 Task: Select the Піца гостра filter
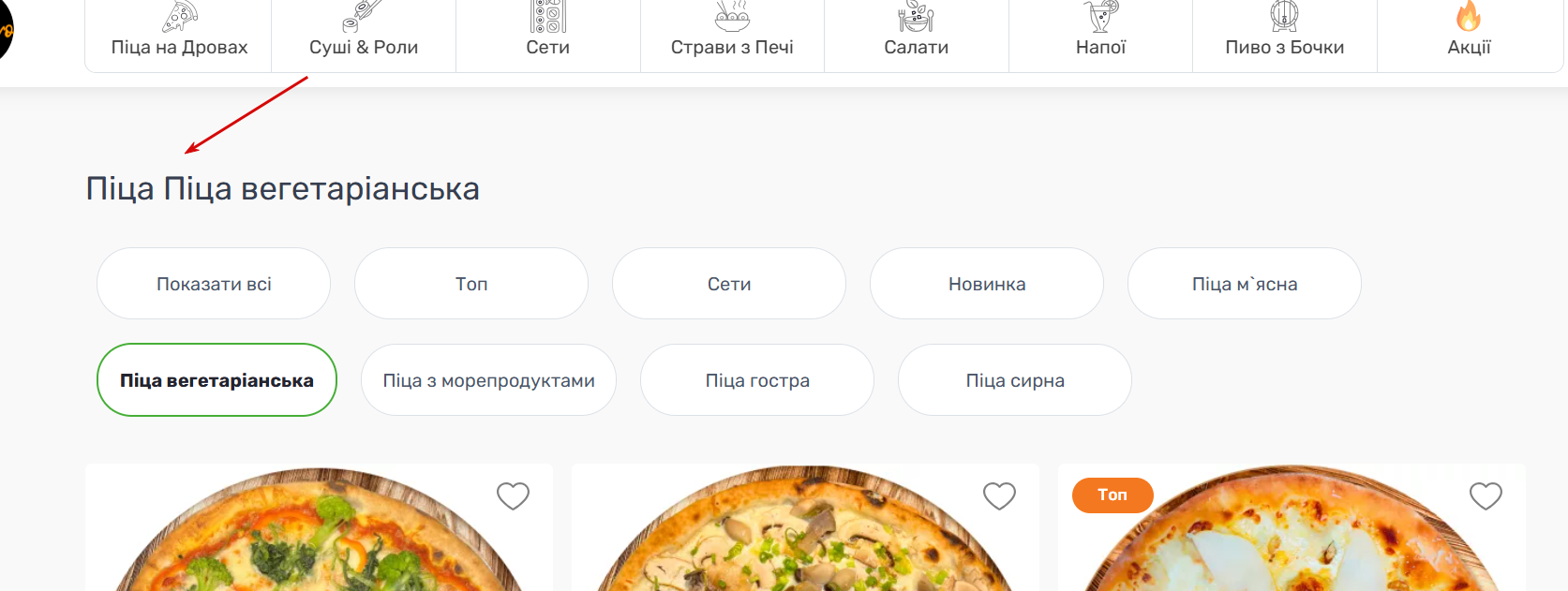click(757, 380)
